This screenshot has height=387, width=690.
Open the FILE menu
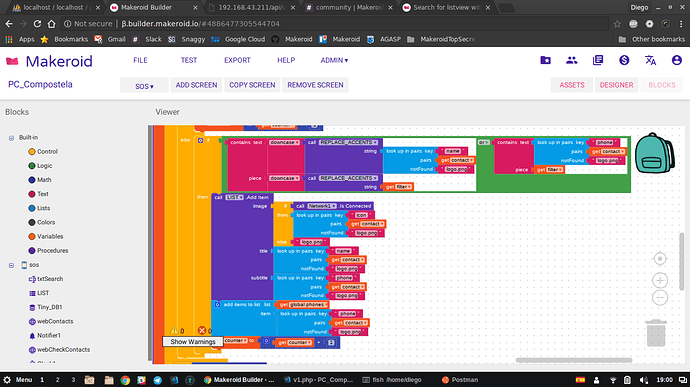(140, 60)
